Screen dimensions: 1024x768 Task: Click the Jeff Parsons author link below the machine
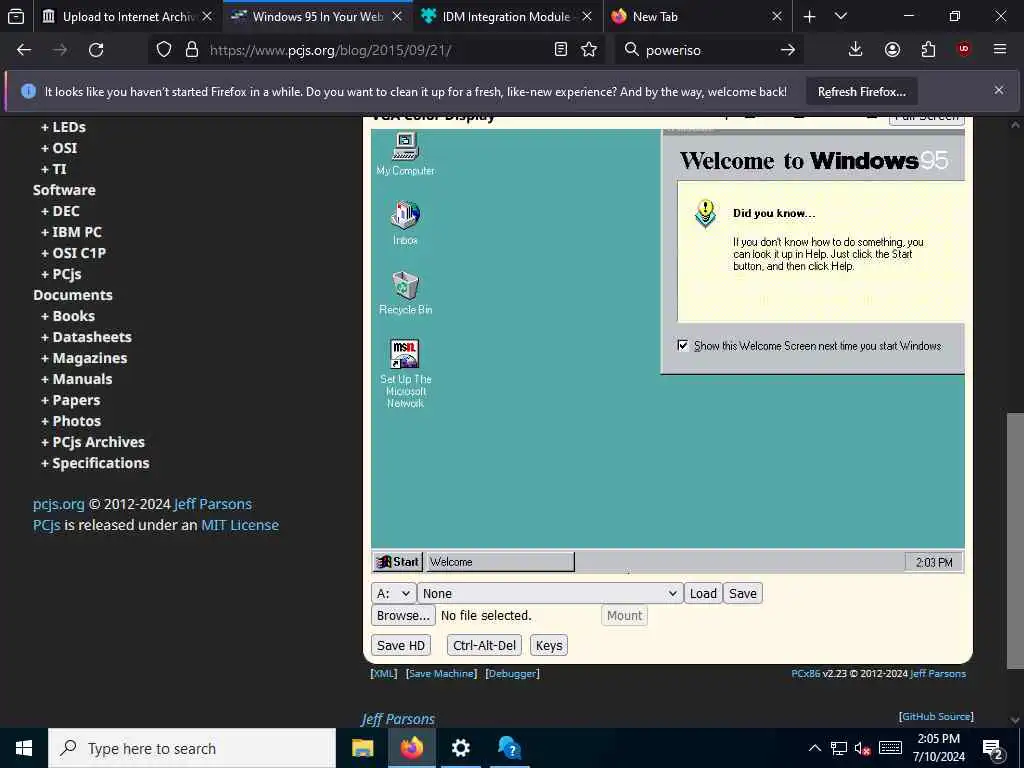[x=398, y=719]
